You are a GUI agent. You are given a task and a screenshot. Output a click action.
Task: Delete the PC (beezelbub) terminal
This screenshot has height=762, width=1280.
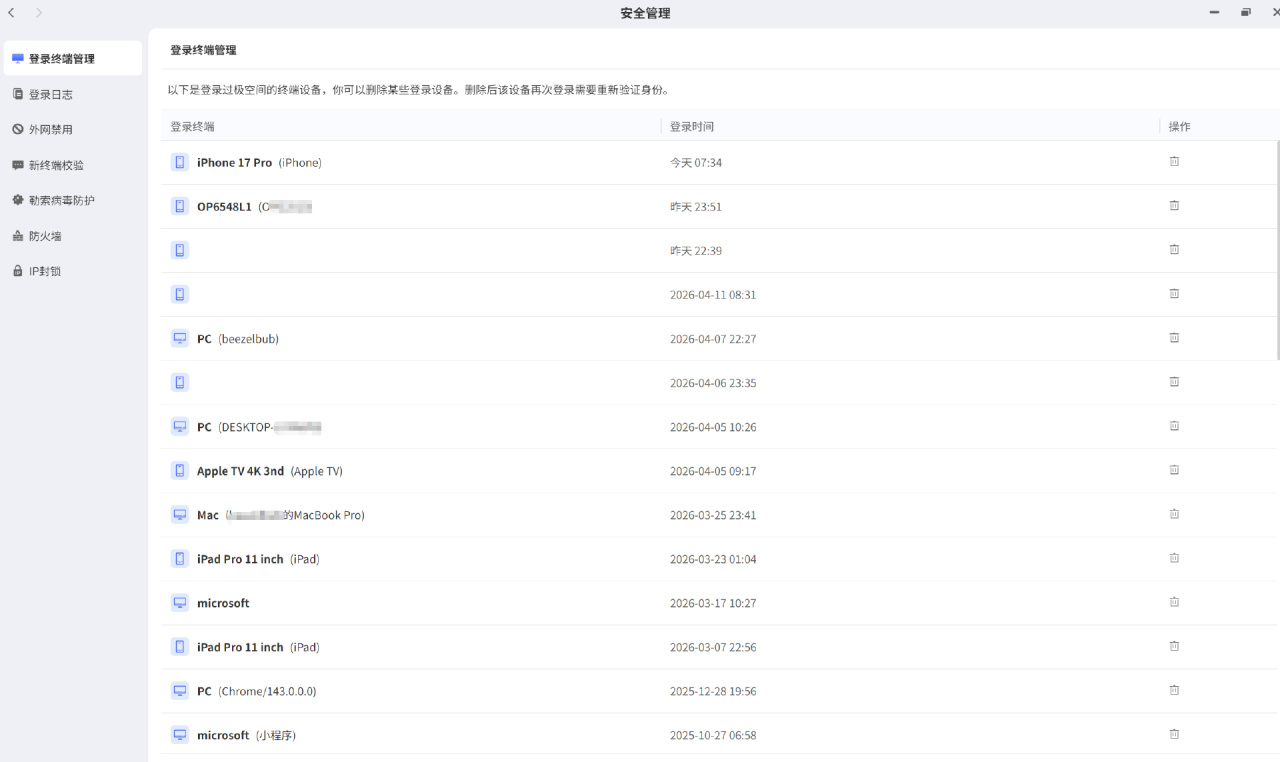pos(1174,337)
